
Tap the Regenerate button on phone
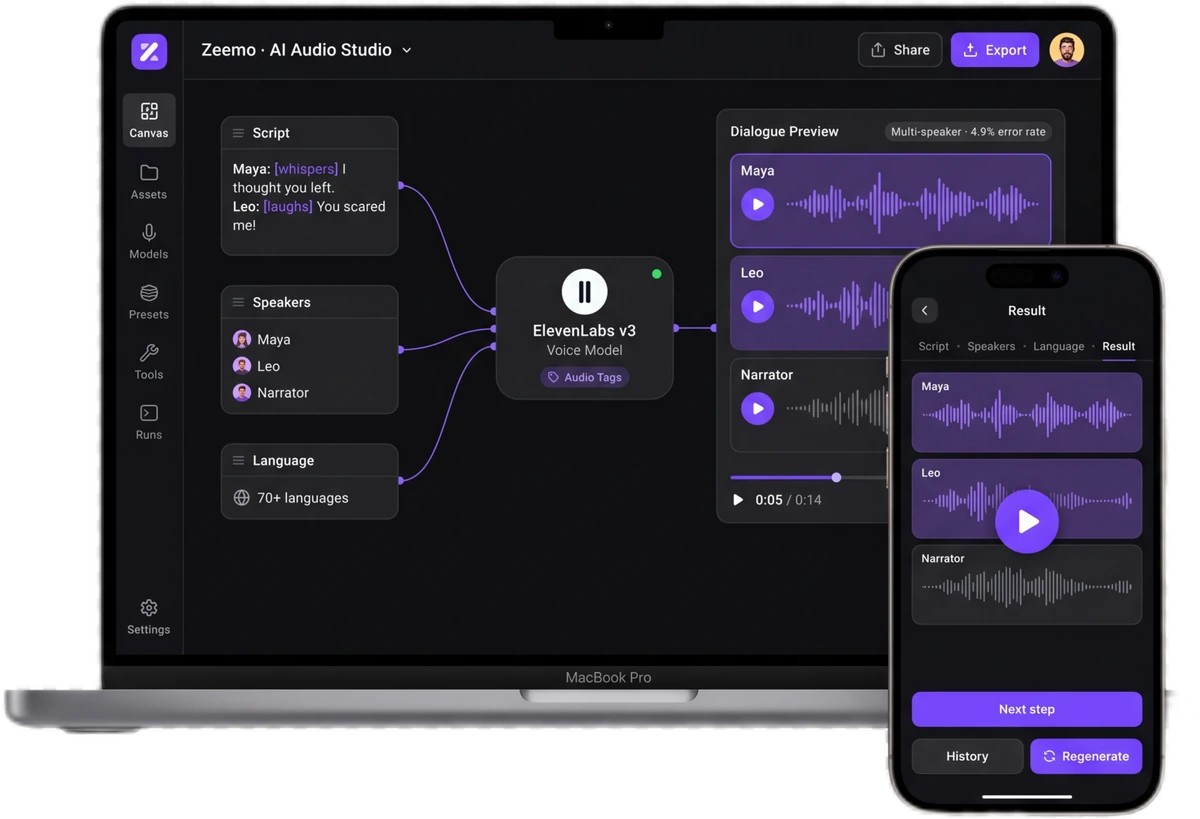tap(1086, 756)
